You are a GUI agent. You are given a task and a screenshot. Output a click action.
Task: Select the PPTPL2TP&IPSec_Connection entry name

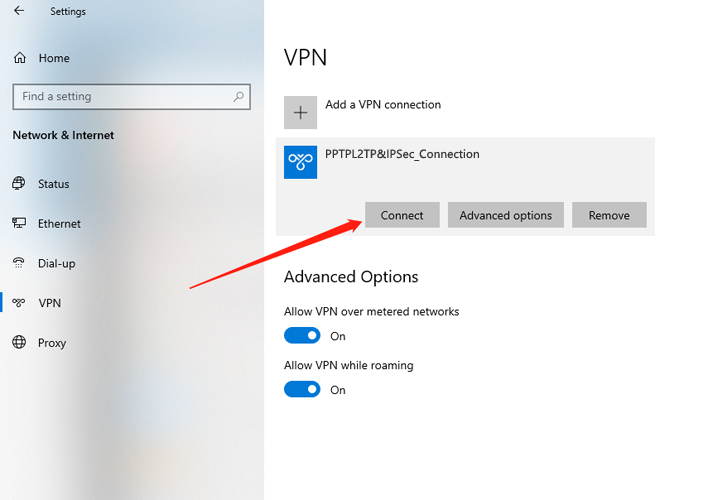[402, 154]
